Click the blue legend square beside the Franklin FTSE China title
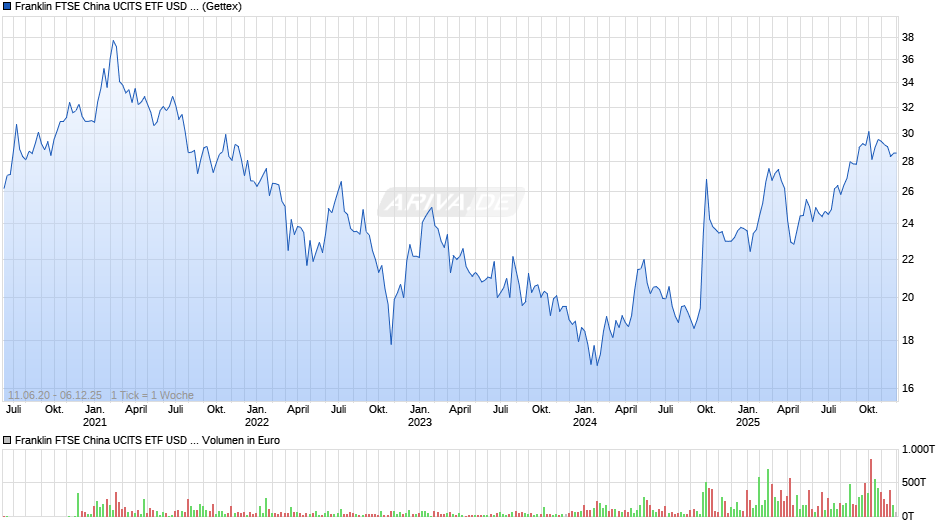This screenshot has width=940, height=526. pyautogui.click(x=7, y=7)
